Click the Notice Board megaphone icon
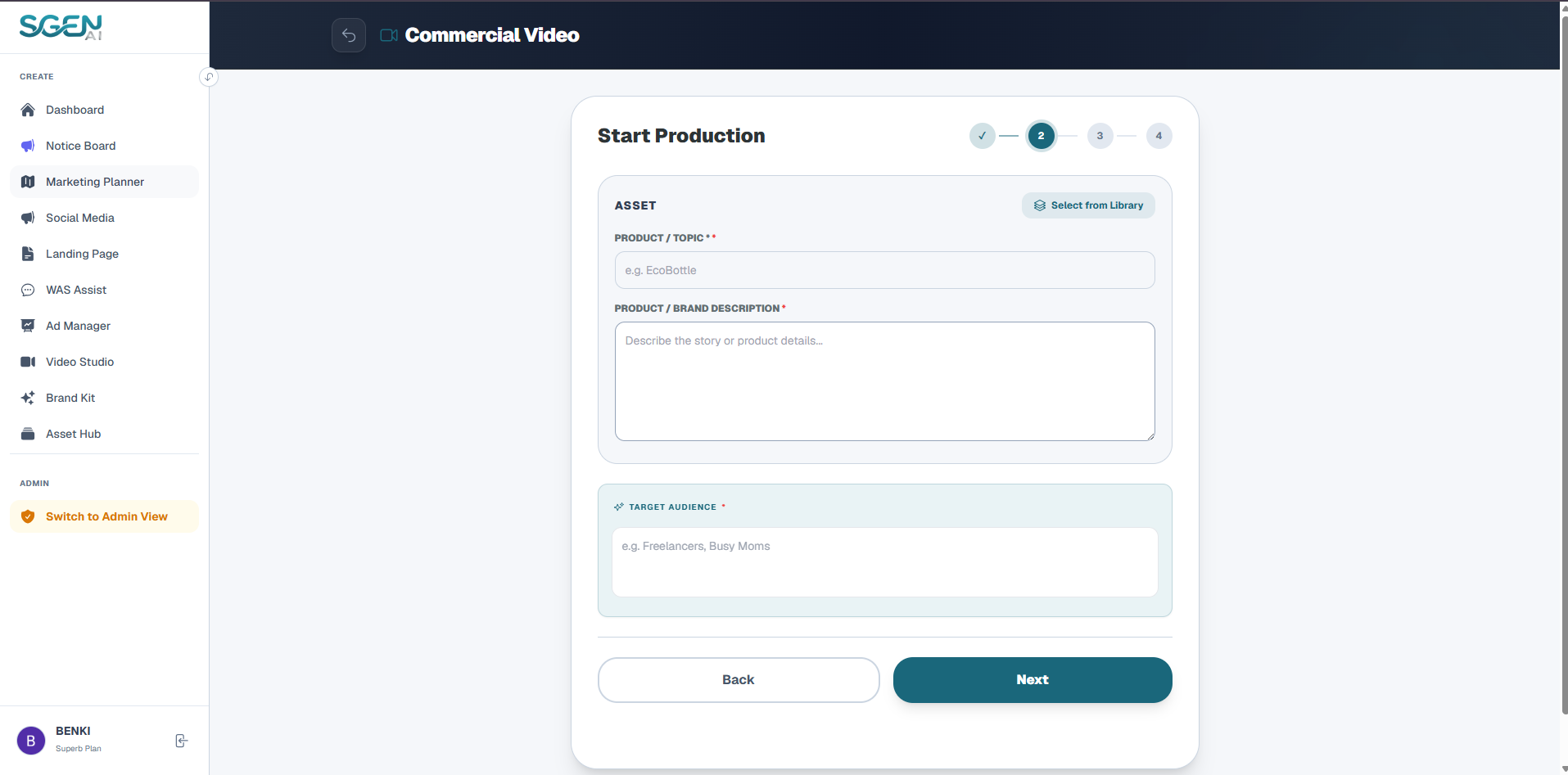 (x=28, y=146)
